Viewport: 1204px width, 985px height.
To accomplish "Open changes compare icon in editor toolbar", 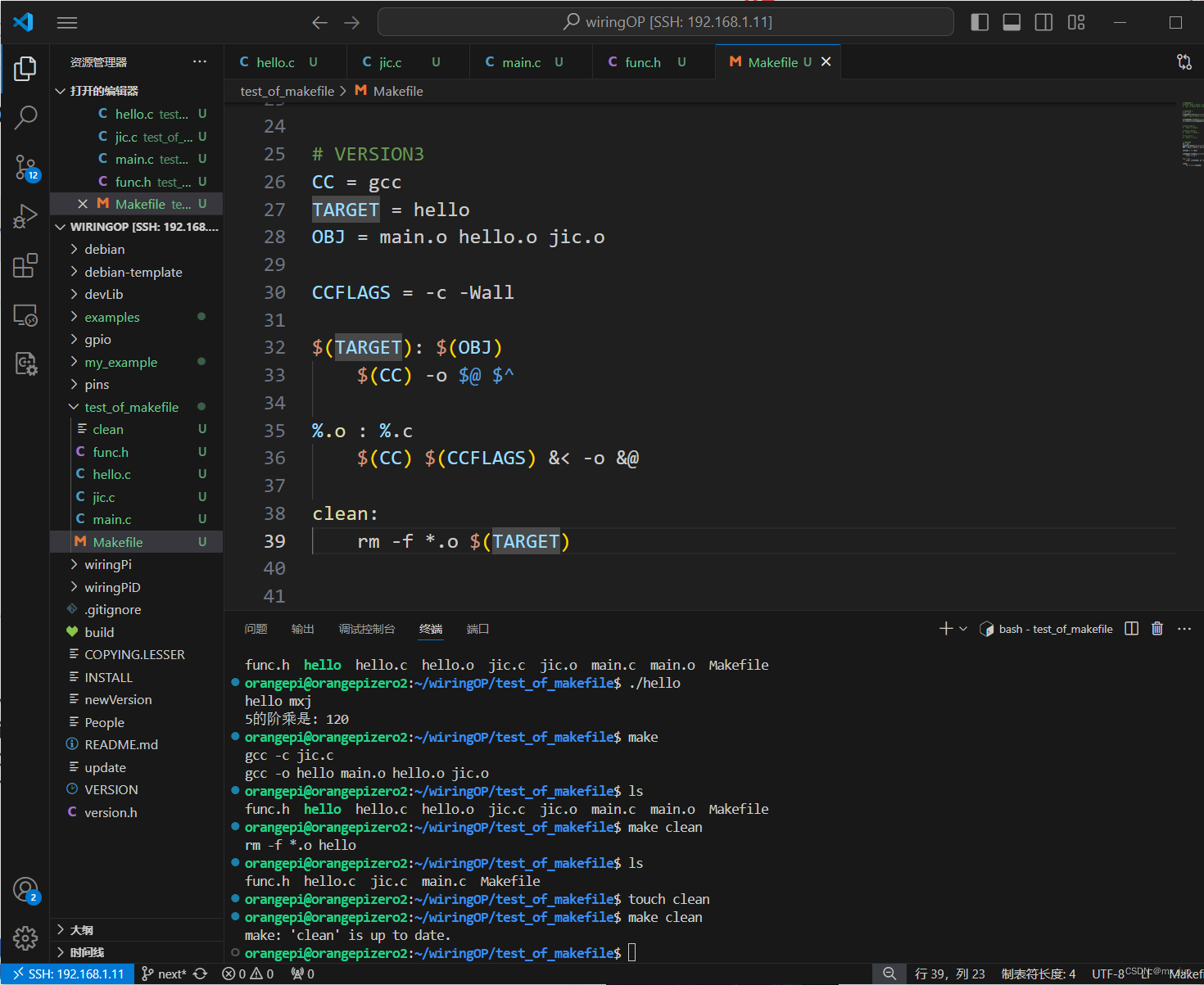I will [1184, 61].
